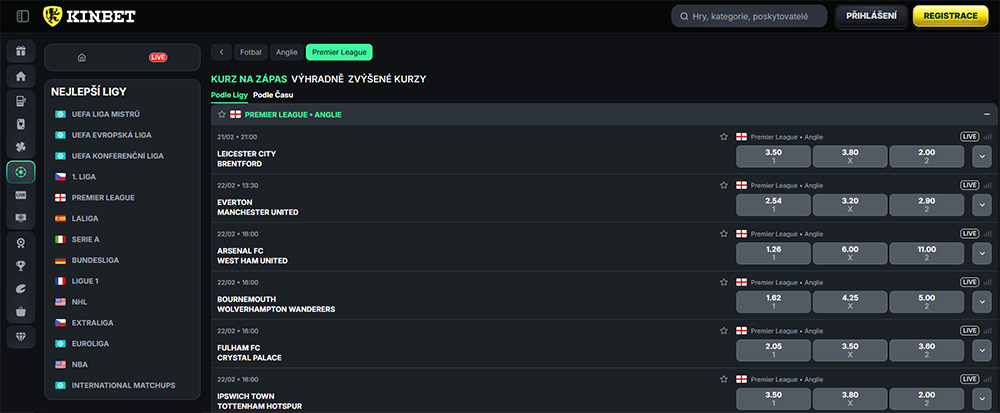Screen dimensions: 1000x413
Task: Favorite the Premier League Anglie header star
Action: click(x=222, y=115)
